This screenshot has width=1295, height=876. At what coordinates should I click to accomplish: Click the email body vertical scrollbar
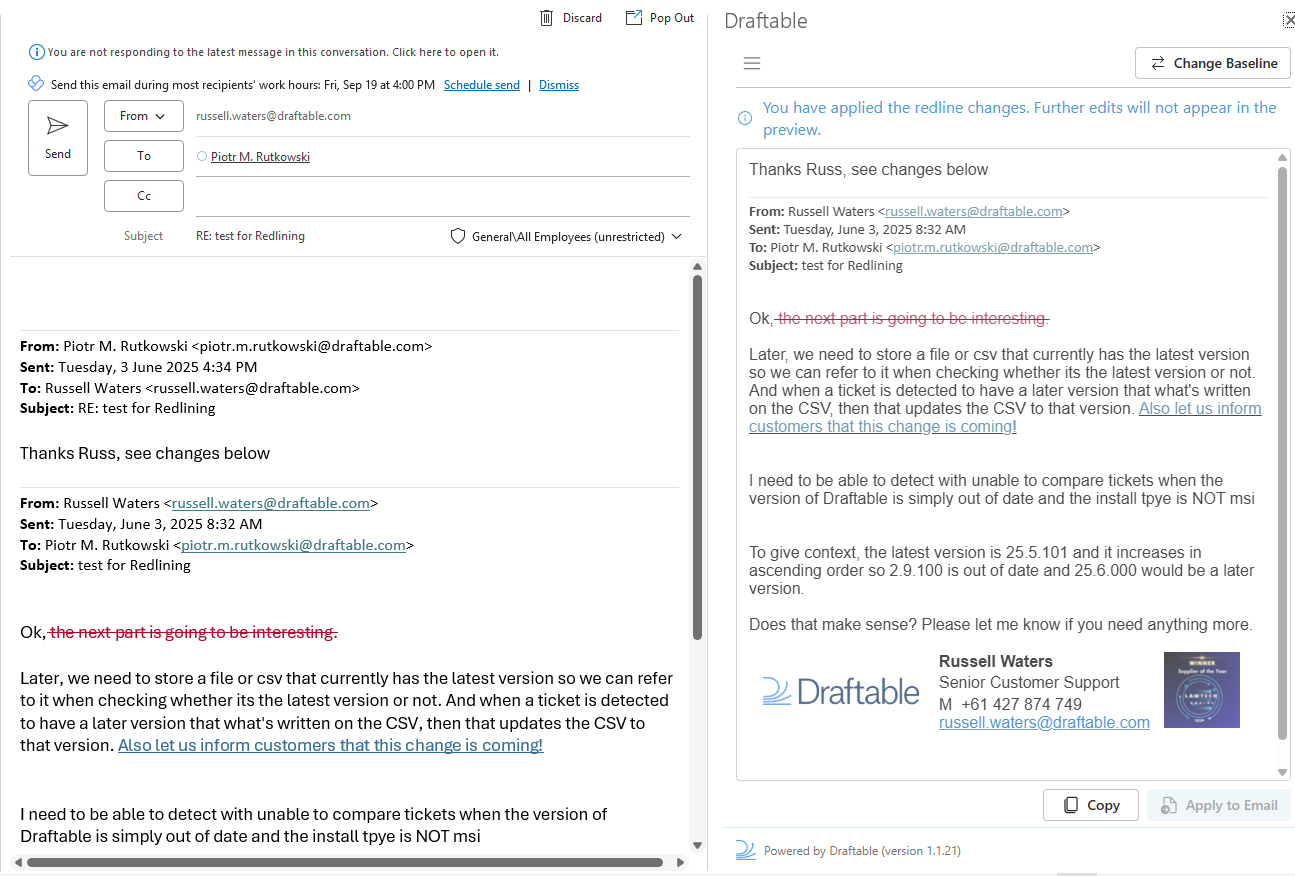(697, 457)
